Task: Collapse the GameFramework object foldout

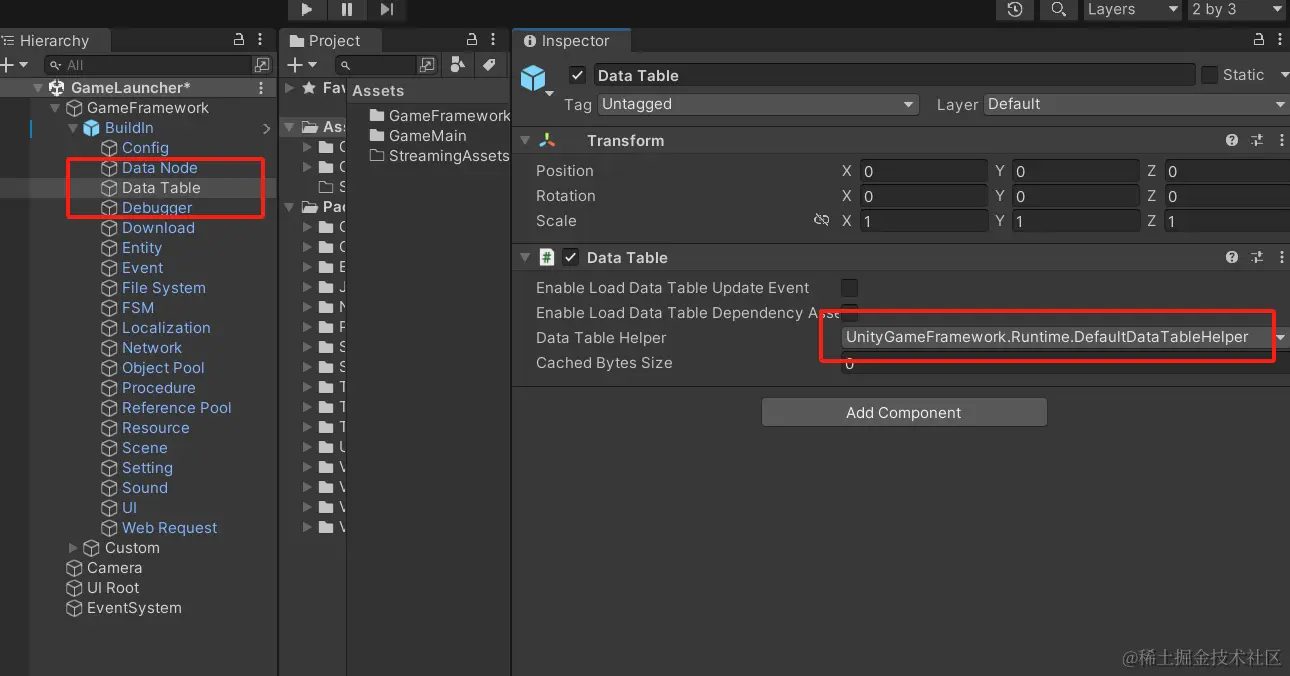Action: tap(55, 108)
